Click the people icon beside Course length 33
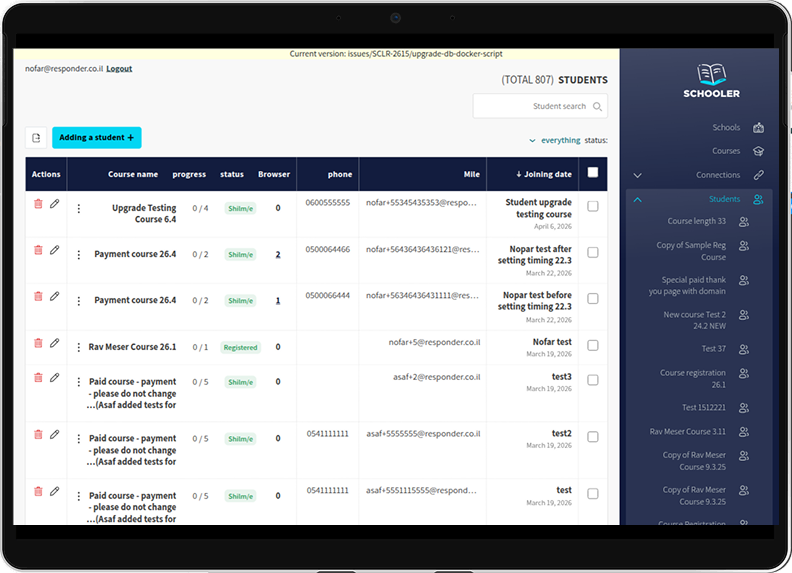The height and width of the screenshot is (573, 792). [744, 221]
